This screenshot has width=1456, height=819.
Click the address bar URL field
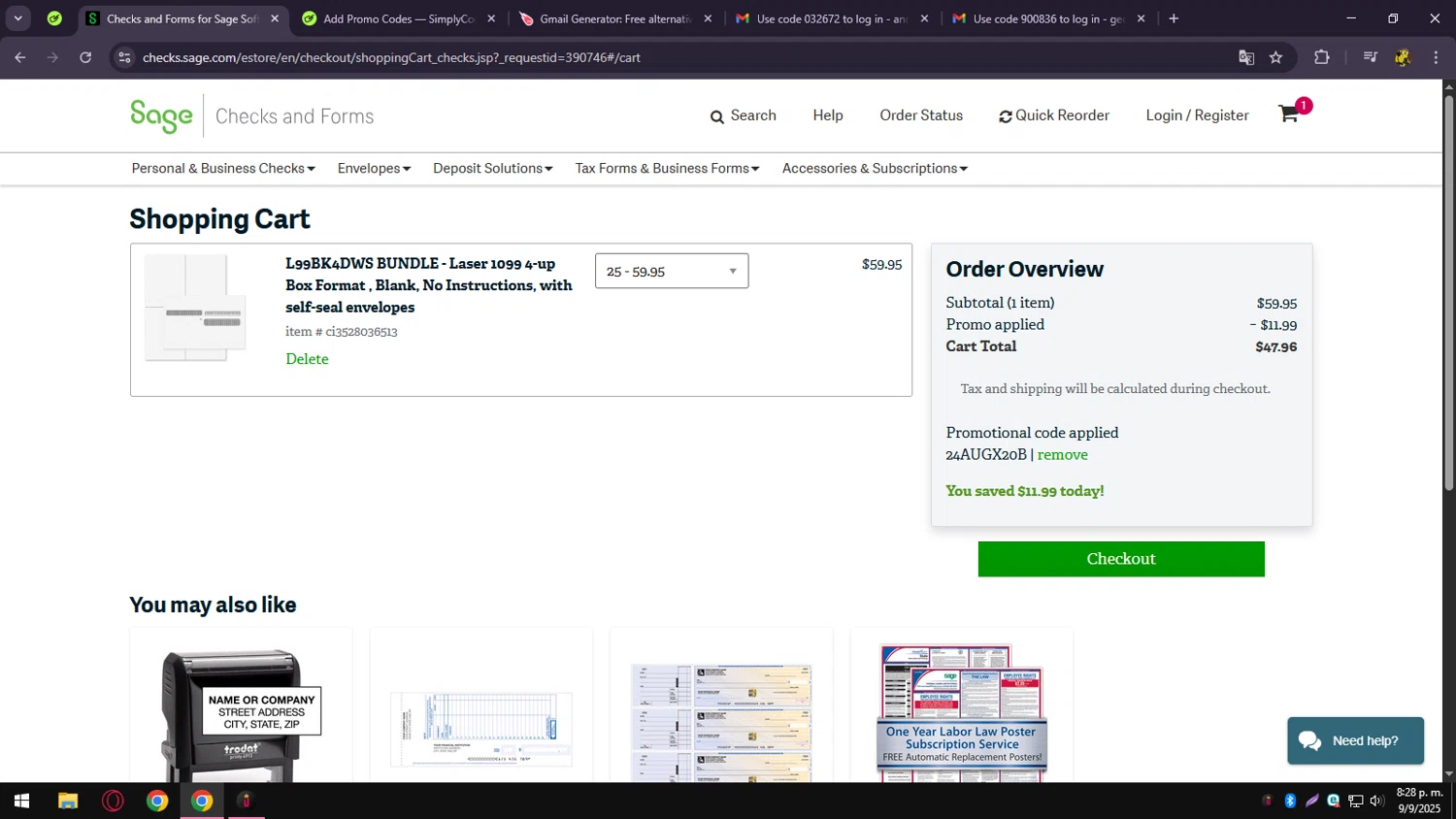click(x=679, y=57)
